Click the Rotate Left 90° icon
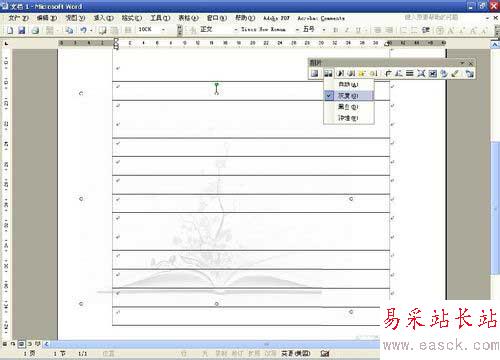Screen dimensions: 500x360 pos(399,74)
